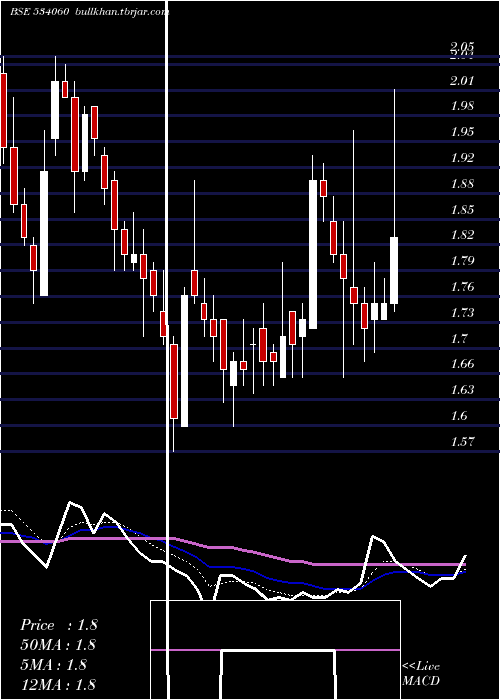Screen dimensions: 500x700
Task: Select the 2.05 price axis label
Action: coord(462,47)
